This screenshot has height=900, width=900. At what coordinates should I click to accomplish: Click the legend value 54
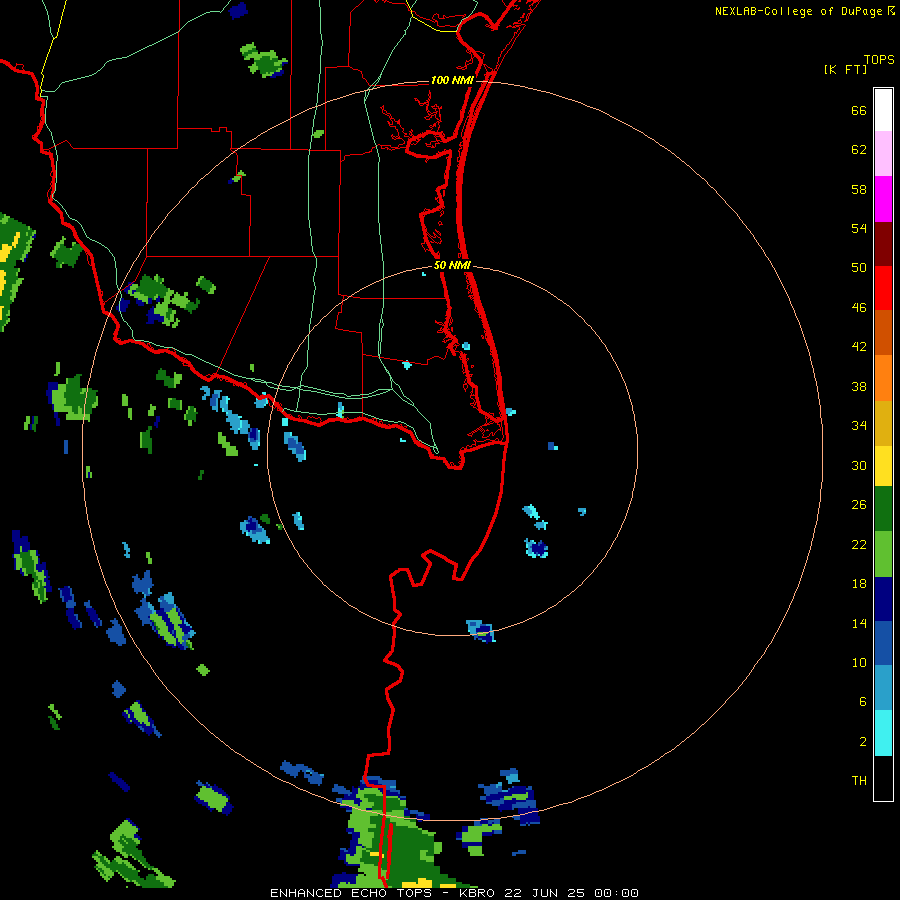859,228
